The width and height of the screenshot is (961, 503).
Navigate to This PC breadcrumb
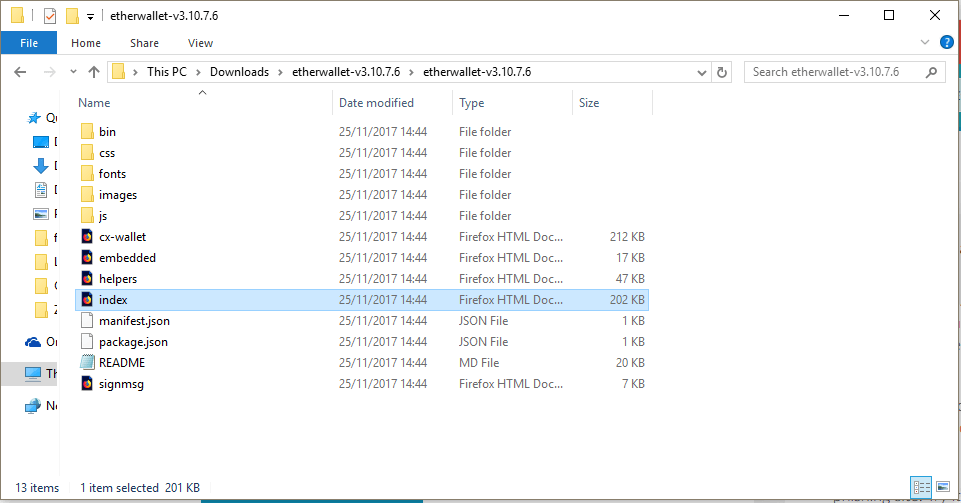pos(167,72)
